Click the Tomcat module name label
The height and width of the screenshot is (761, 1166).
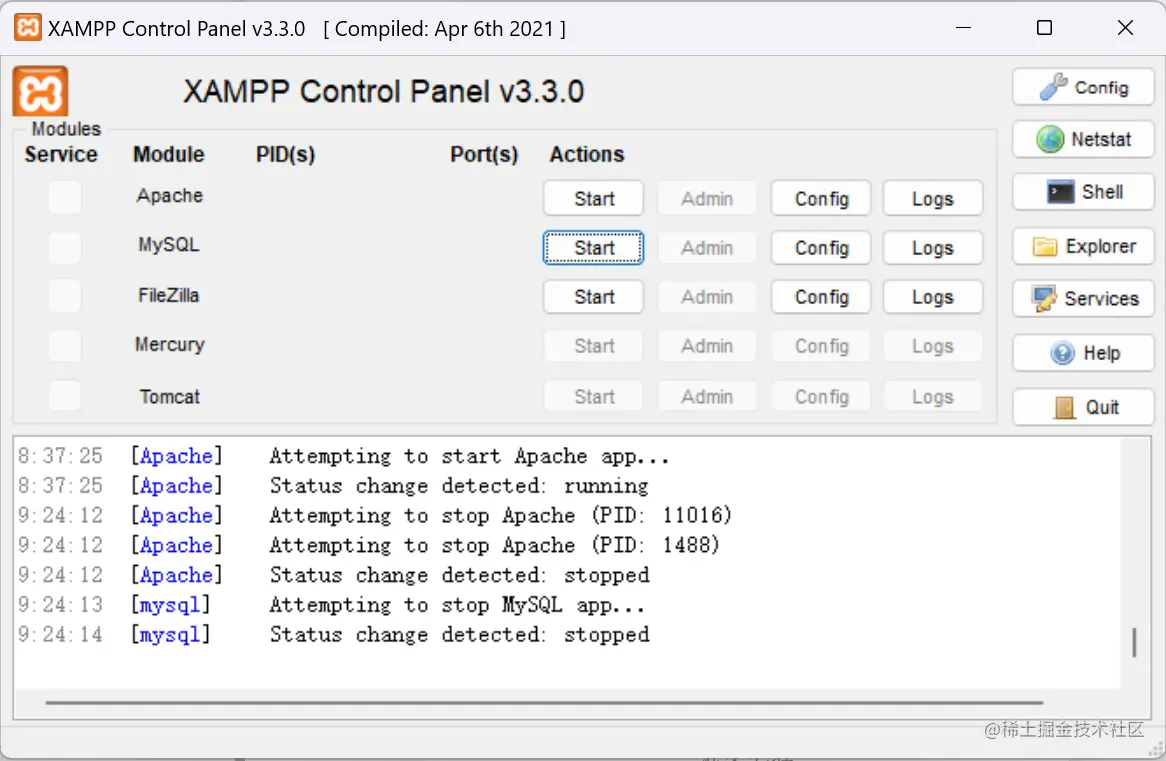click(170, 396)
